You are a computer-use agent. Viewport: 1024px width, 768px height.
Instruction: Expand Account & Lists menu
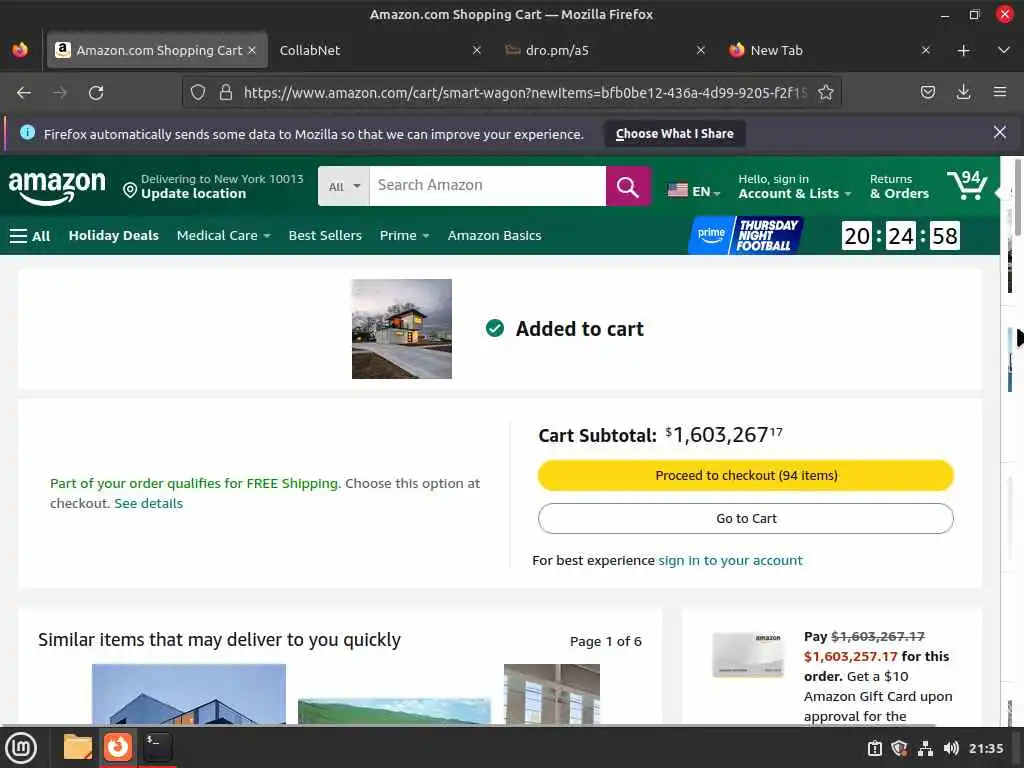tap(795, 186)
